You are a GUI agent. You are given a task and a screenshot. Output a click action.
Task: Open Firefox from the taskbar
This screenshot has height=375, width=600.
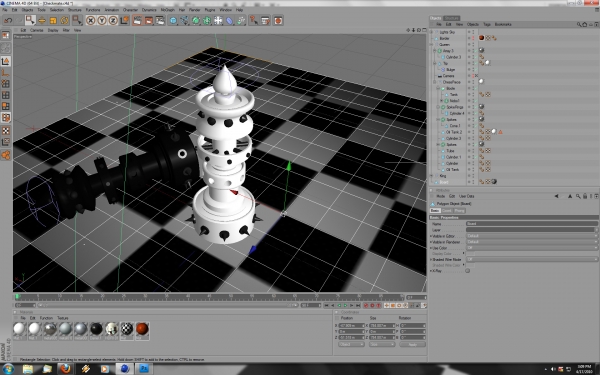click(x=65, y=369)
